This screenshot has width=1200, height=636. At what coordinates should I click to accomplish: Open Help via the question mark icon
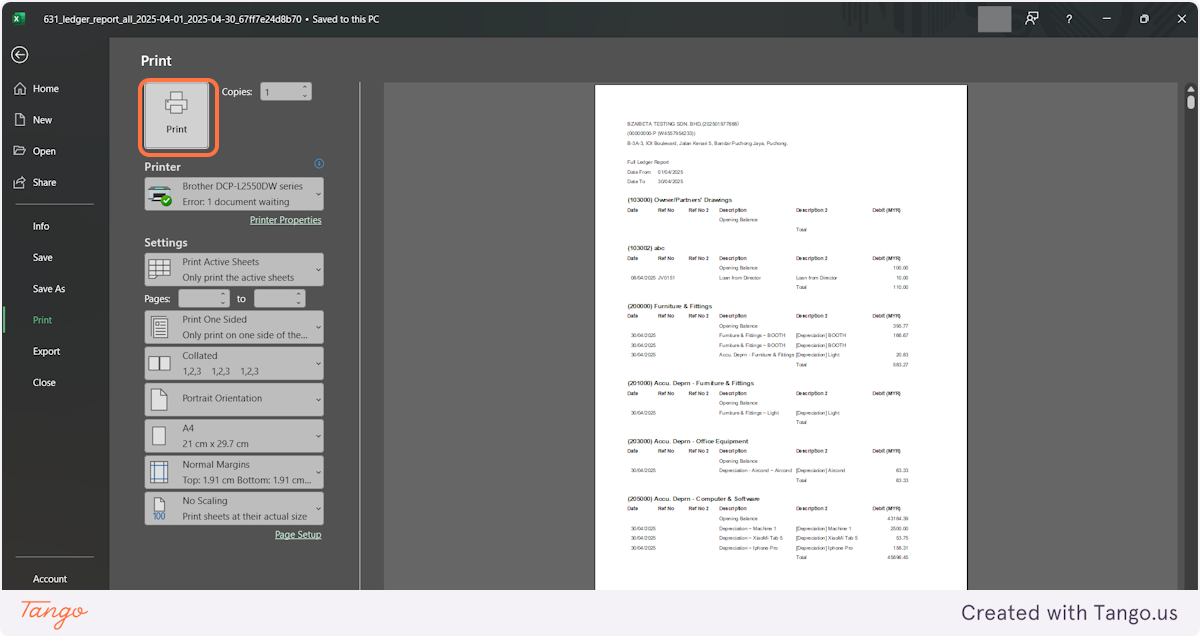[x=1069, y=19]
